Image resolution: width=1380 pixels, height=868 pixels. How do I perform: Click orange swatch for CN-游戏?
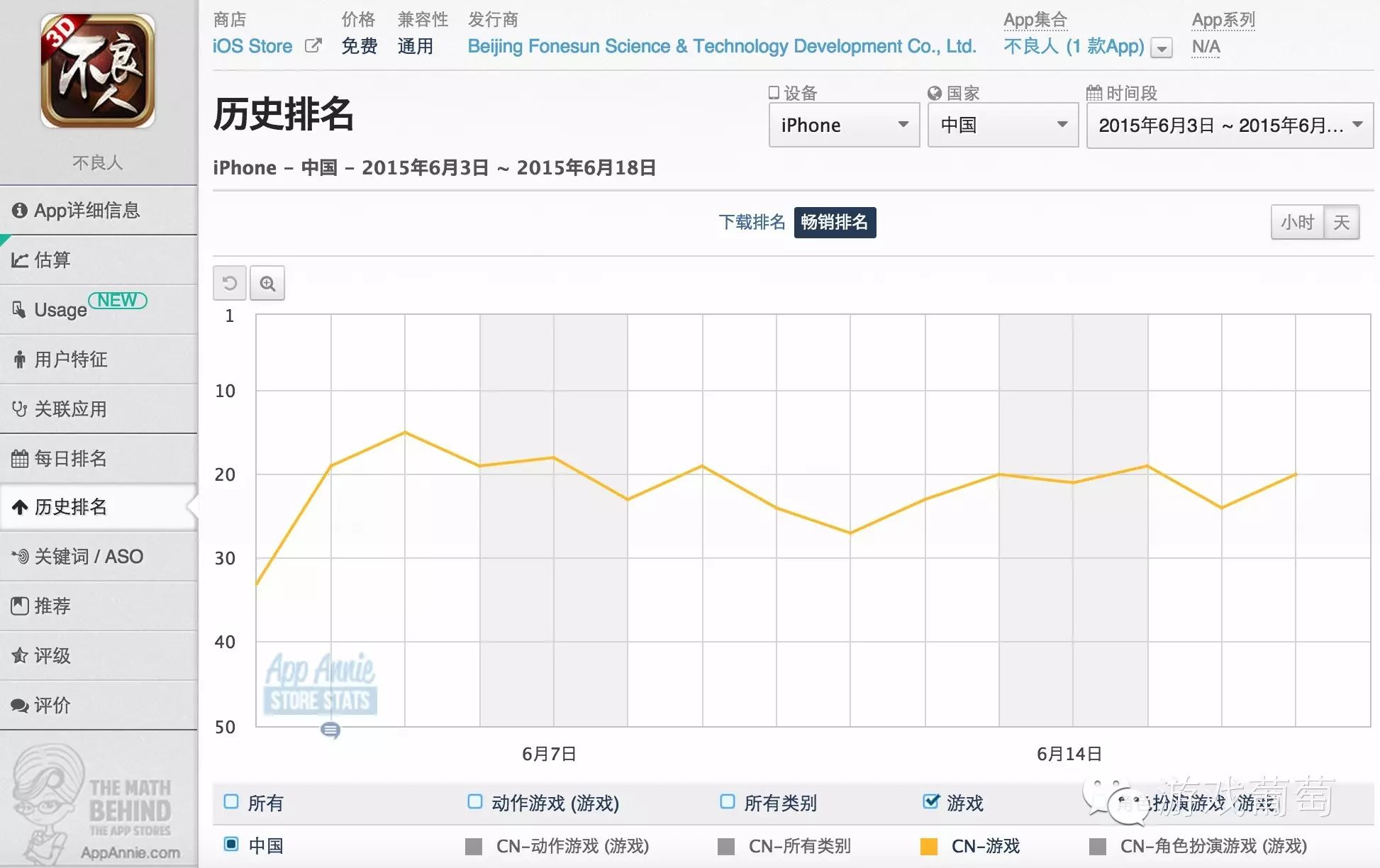click(929, 846)
